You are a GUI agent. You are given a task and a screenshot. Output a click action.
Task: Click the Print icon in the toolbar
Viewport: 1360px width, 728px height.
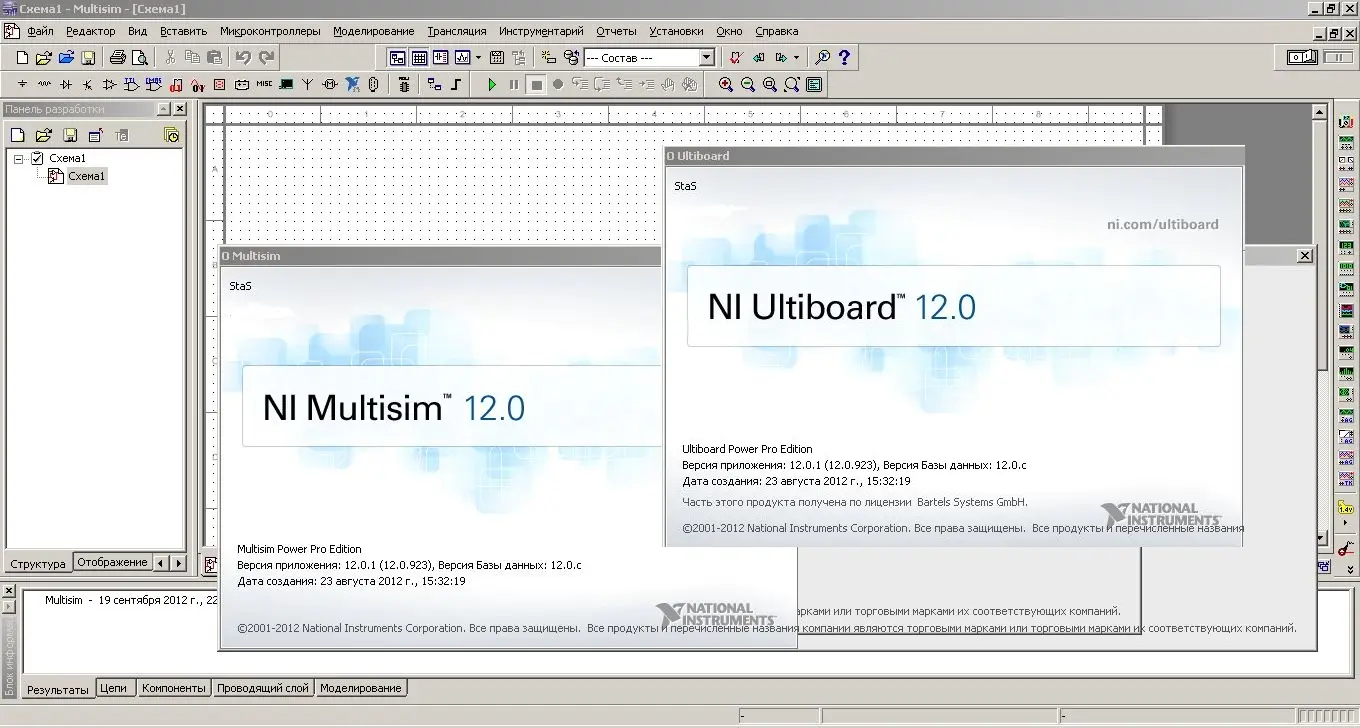(x=117, y=58)
